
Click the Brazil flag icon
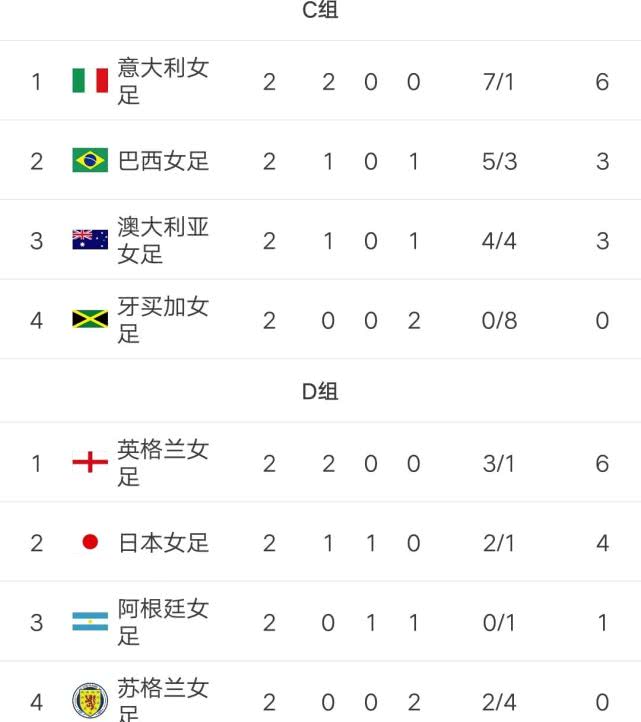tap(90, 160)
